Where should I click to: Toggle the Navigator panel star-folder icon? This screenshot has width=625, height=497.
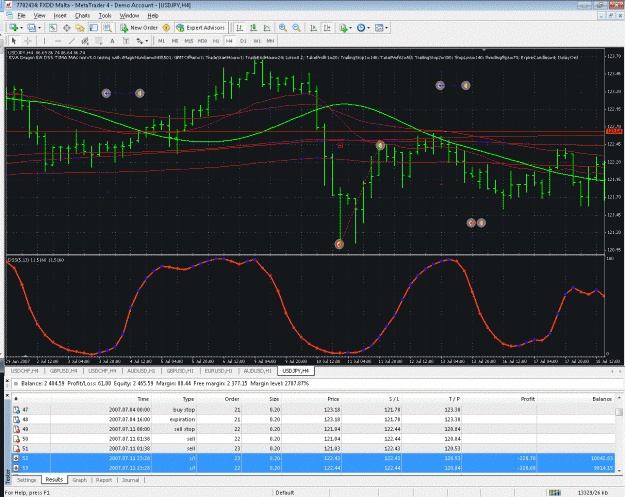click(80, 28)
